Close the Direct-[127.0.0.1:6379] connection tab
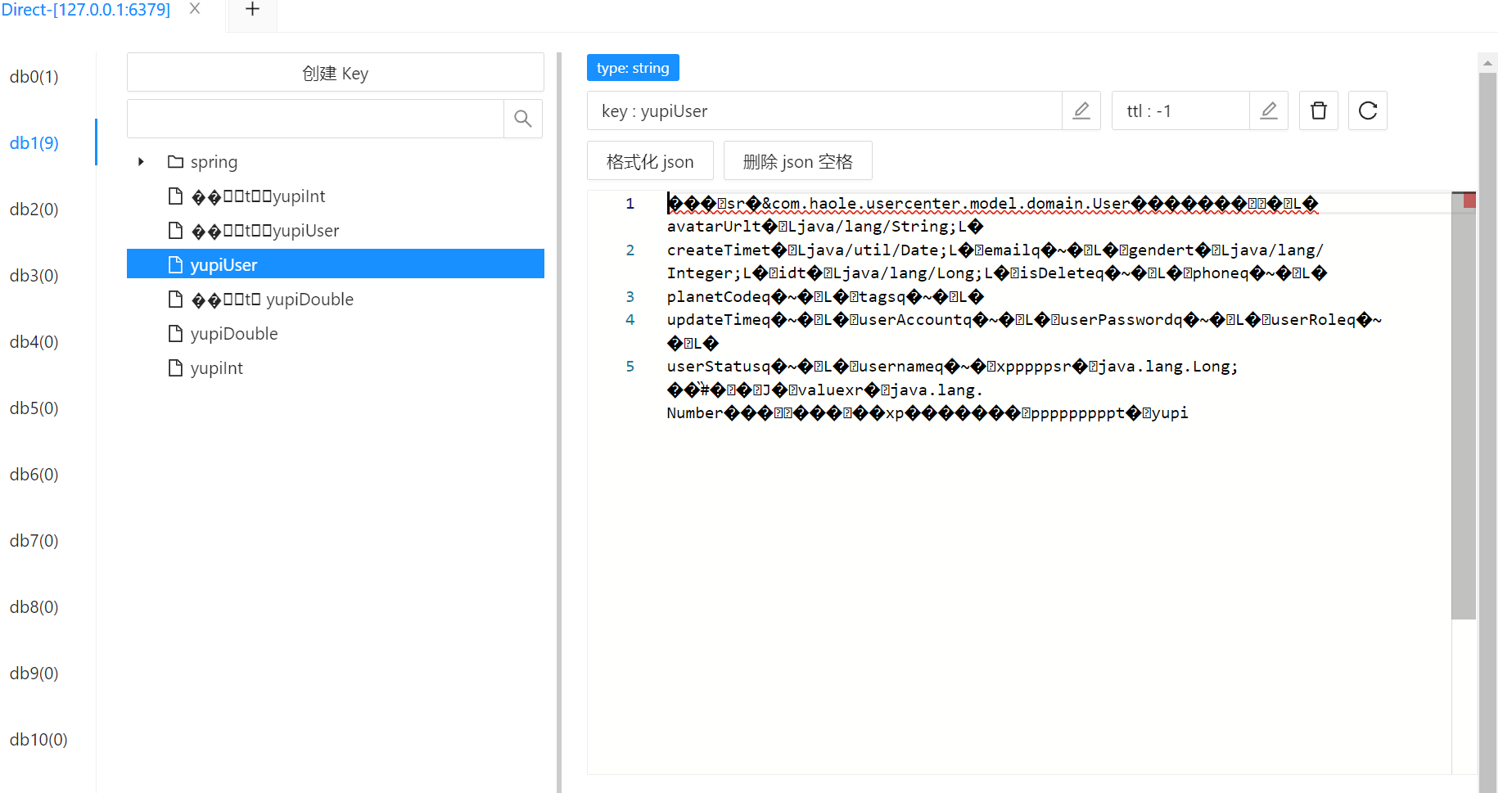Viewport: 1512px width, 793px height. [x=195, y=9]
